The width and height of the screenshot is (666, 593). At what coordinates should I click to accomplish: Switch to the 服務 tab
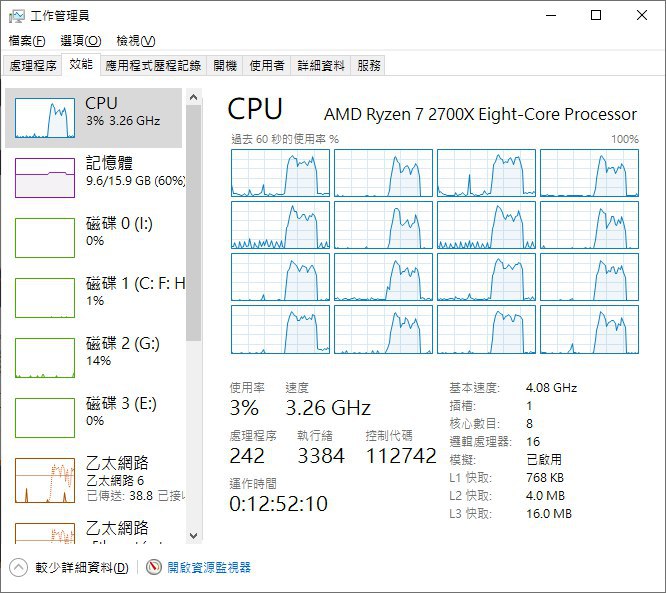368,65
